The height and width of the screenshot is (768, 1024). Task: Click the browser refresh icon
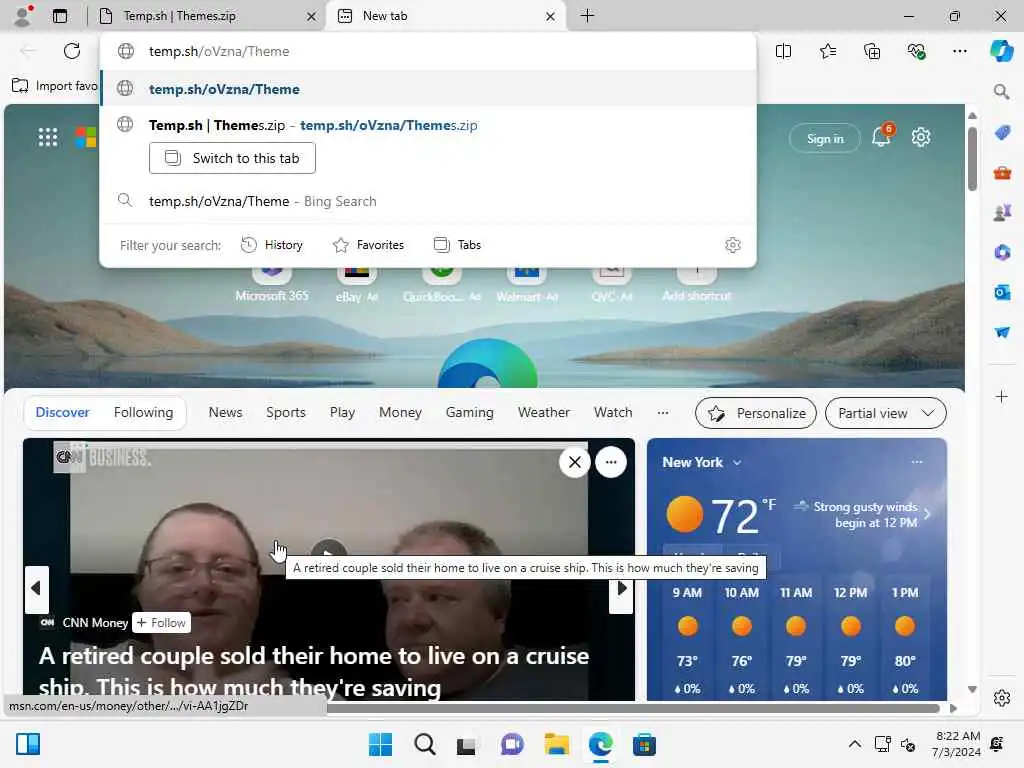pyautogui.click(x=72, y=51)
